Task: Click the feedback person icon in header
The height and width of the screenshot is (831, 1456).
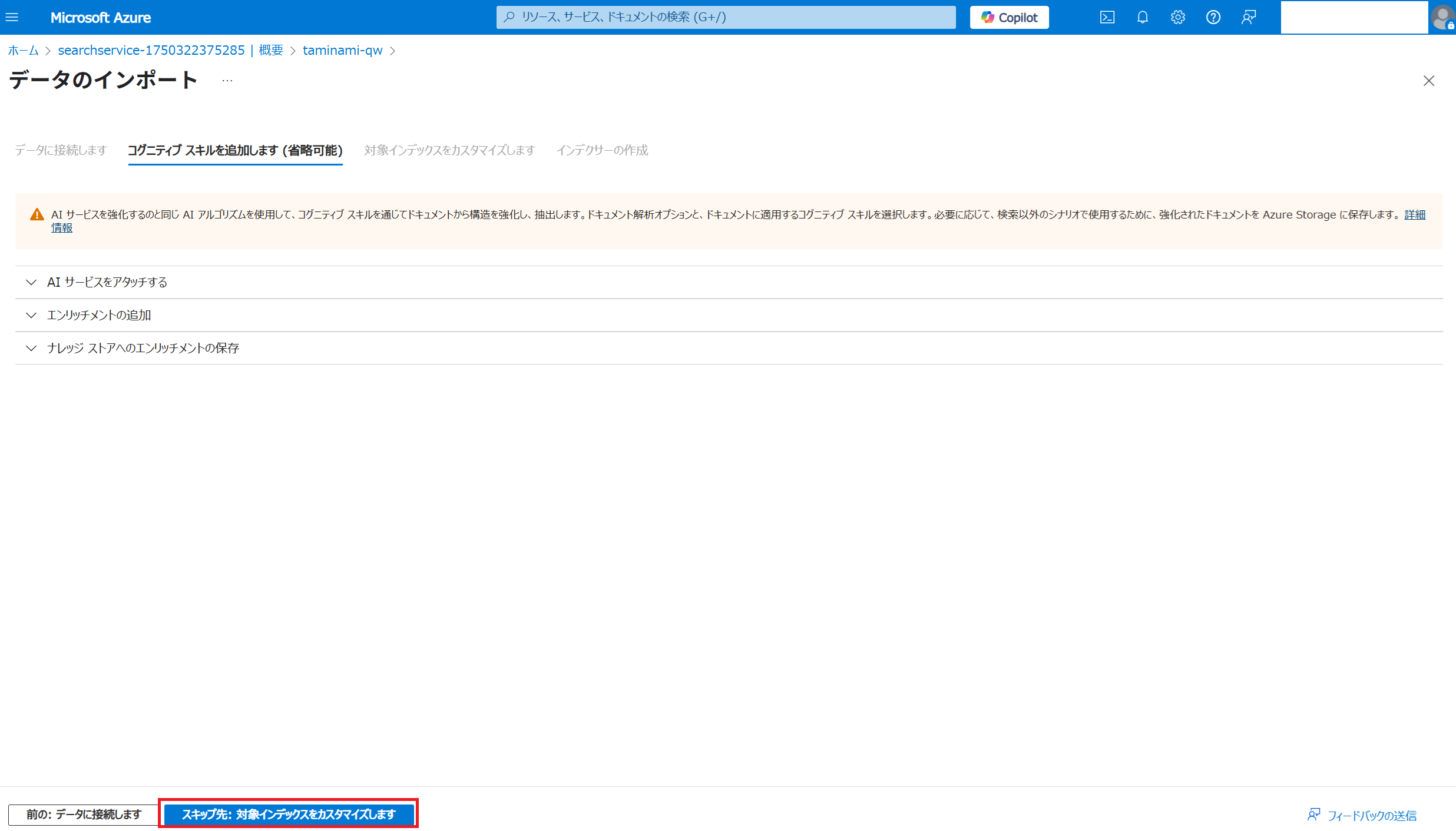Action: click(x=1249, y=17)
